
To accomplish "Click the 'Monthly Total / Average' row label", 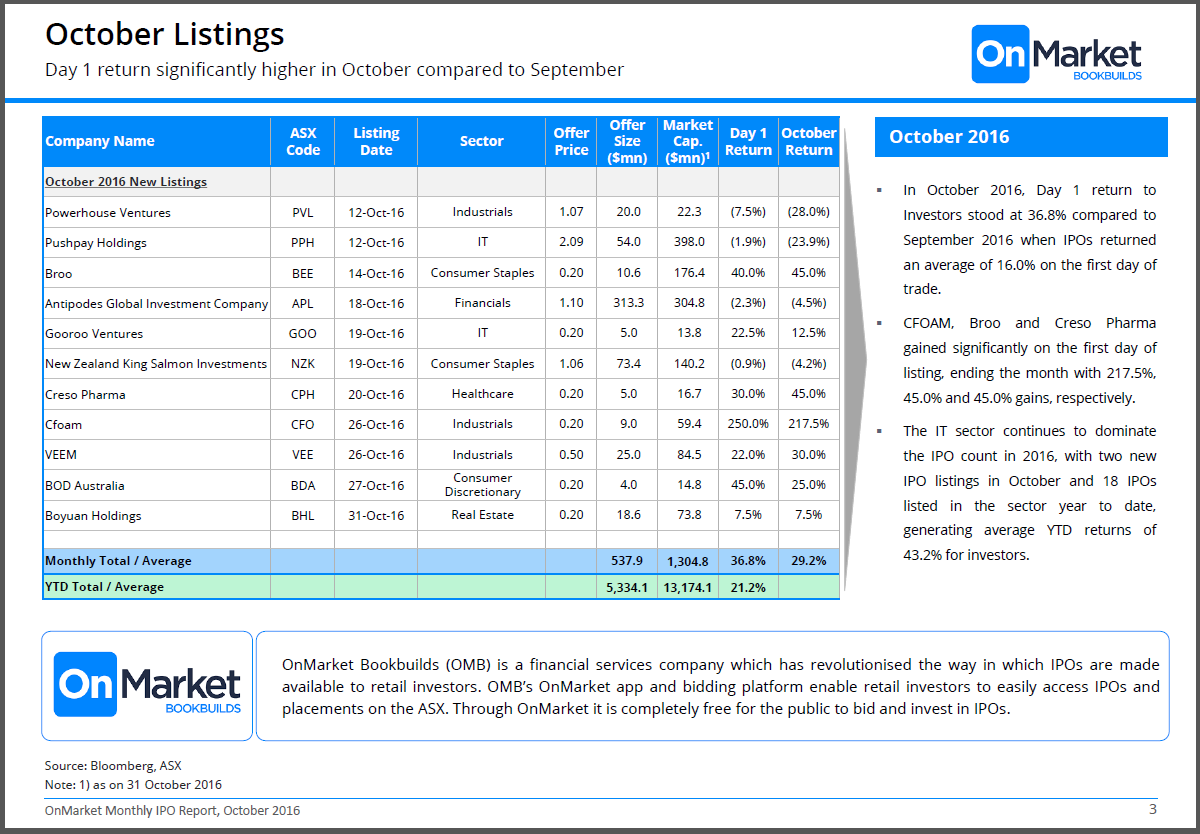I will (118, 561).
